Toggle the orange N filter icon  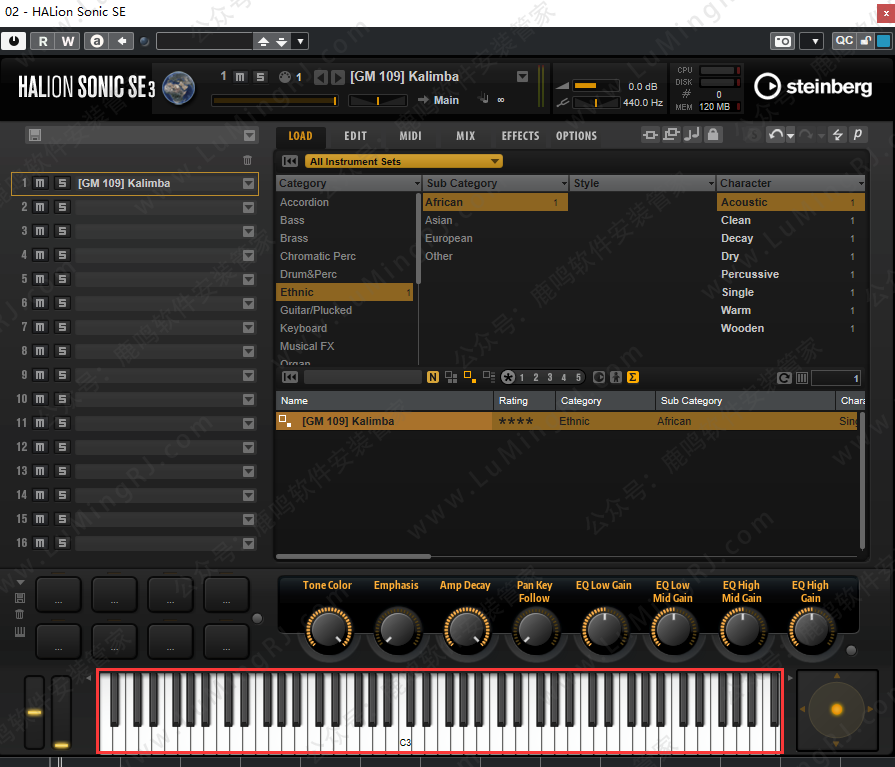tap(433, 377)
